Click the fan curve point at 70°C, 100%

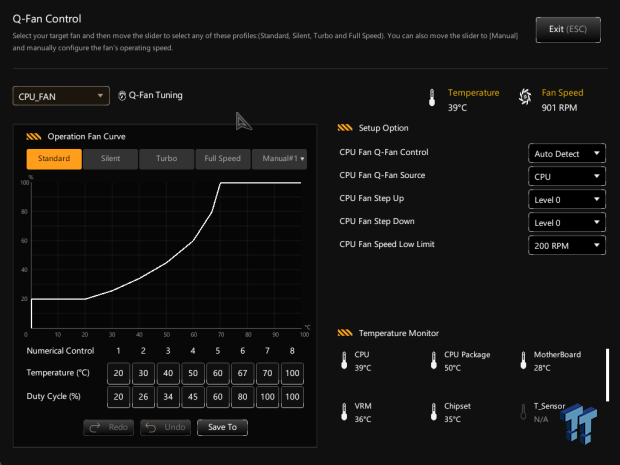[221, 183]
